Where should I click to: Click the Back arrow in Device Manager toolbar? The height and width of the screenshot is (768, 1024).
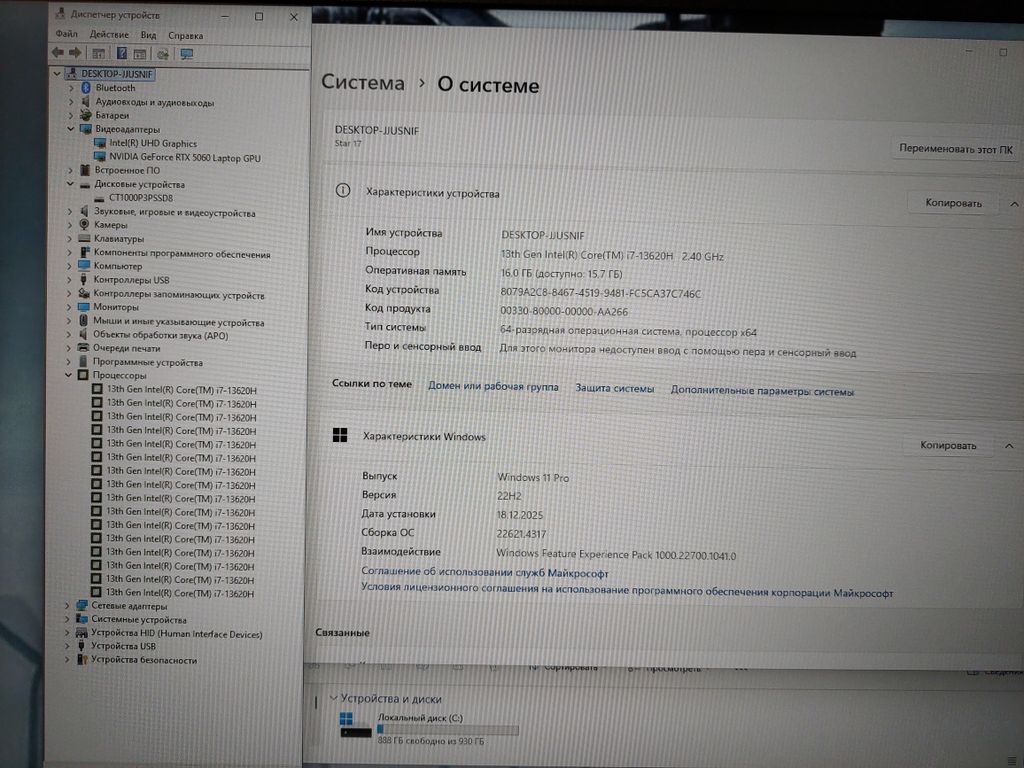(58, 53)
